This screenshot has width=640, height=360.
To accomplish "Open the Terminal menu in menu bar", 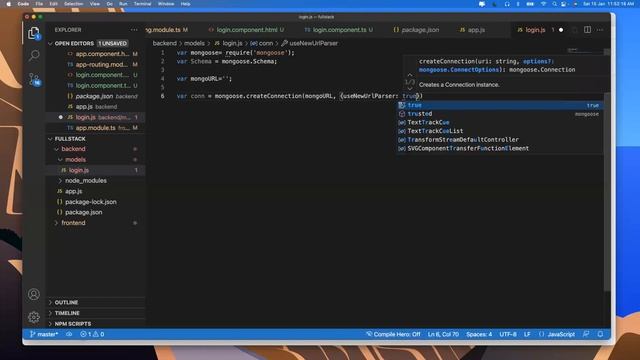I will [x=142, y=4].
